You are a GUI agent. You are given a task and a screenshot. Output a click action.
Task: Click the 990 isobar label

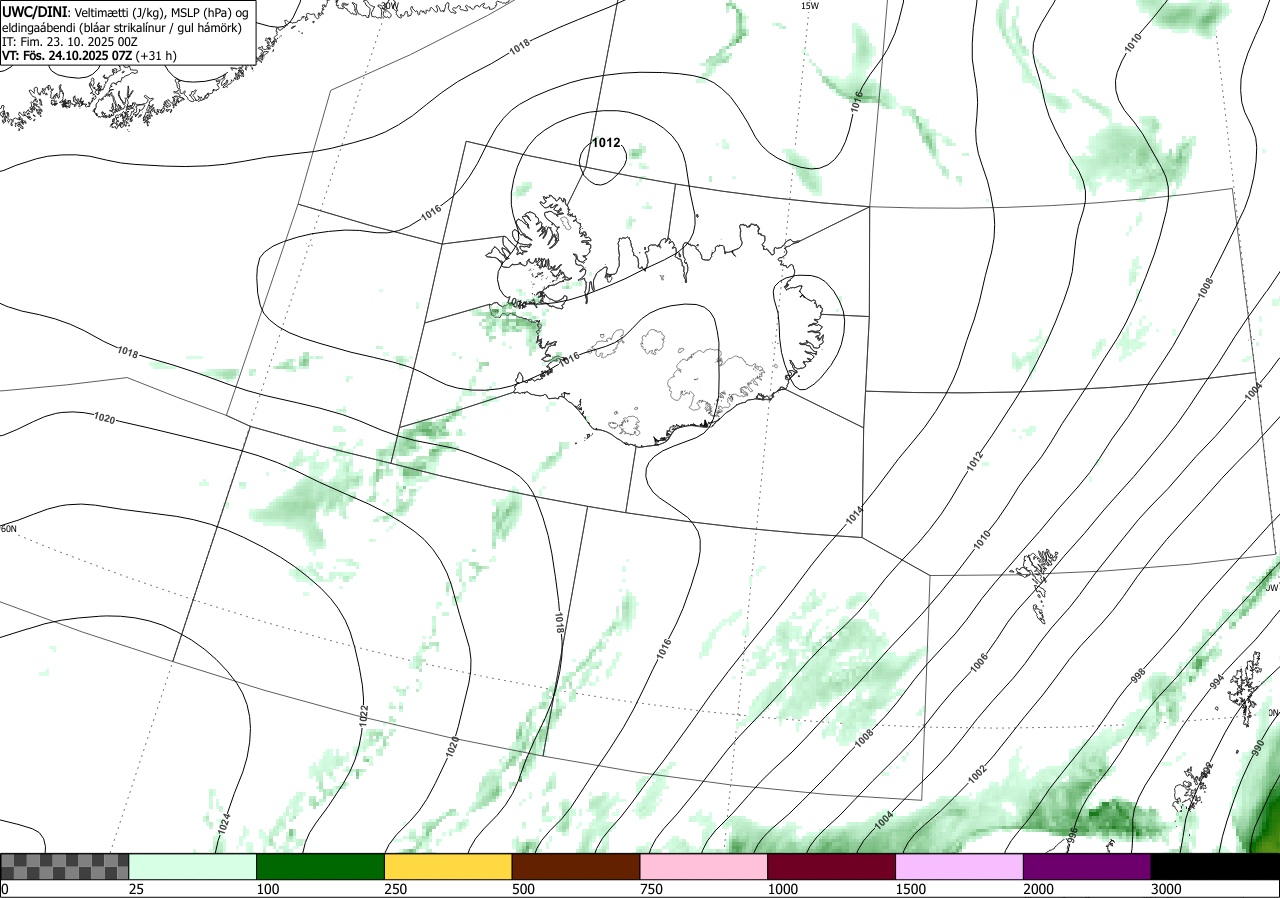click(x=1257, y=748)
